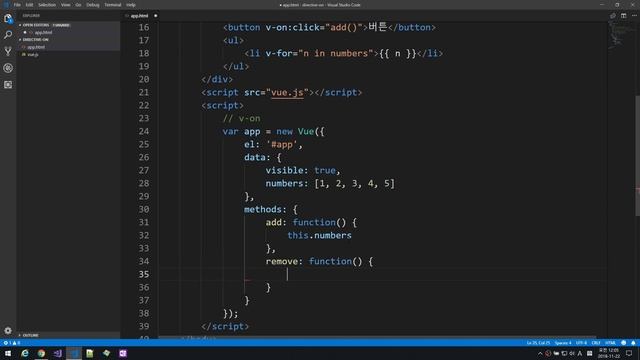Change indentation via Spaces: 4
The height and width of the screenshot is (360, 640).
pyautogui.click(x=563, y=343)
